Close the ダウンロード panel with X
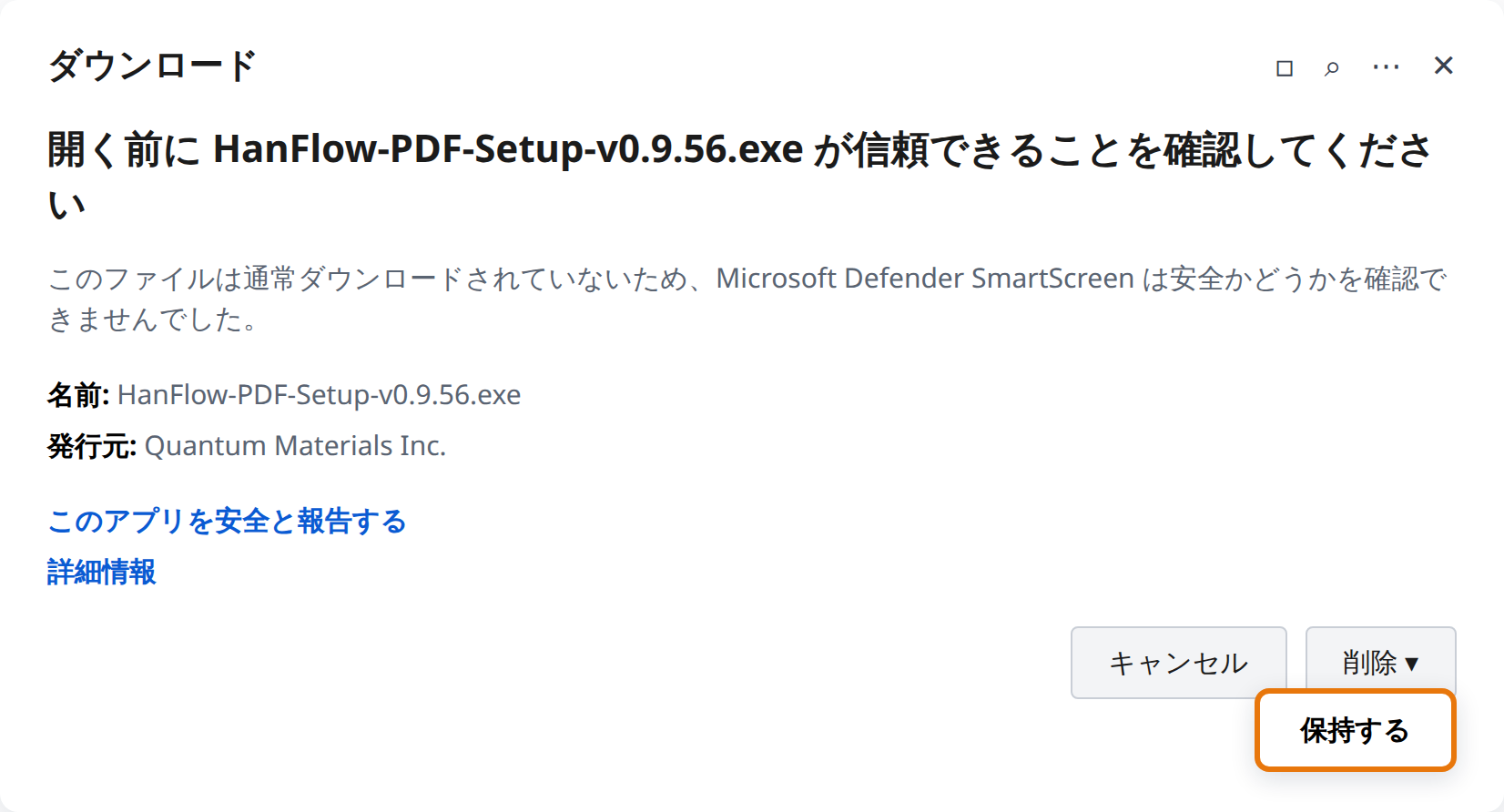1504x812 pixels. (x=1443, y=66)
